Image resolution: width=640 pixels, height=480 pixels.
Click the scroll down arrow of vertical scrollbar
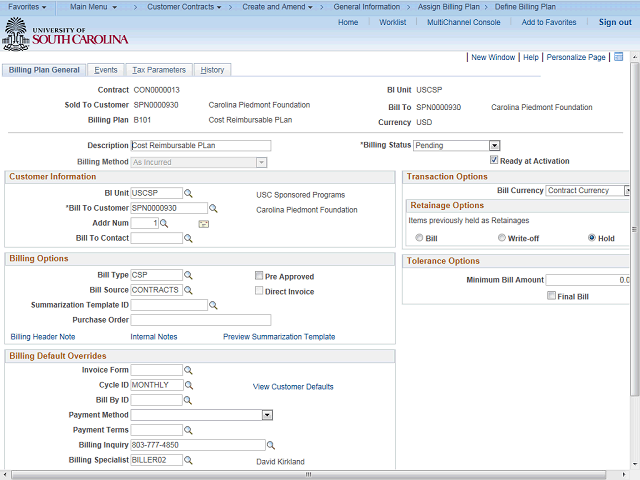pos(634,464)
